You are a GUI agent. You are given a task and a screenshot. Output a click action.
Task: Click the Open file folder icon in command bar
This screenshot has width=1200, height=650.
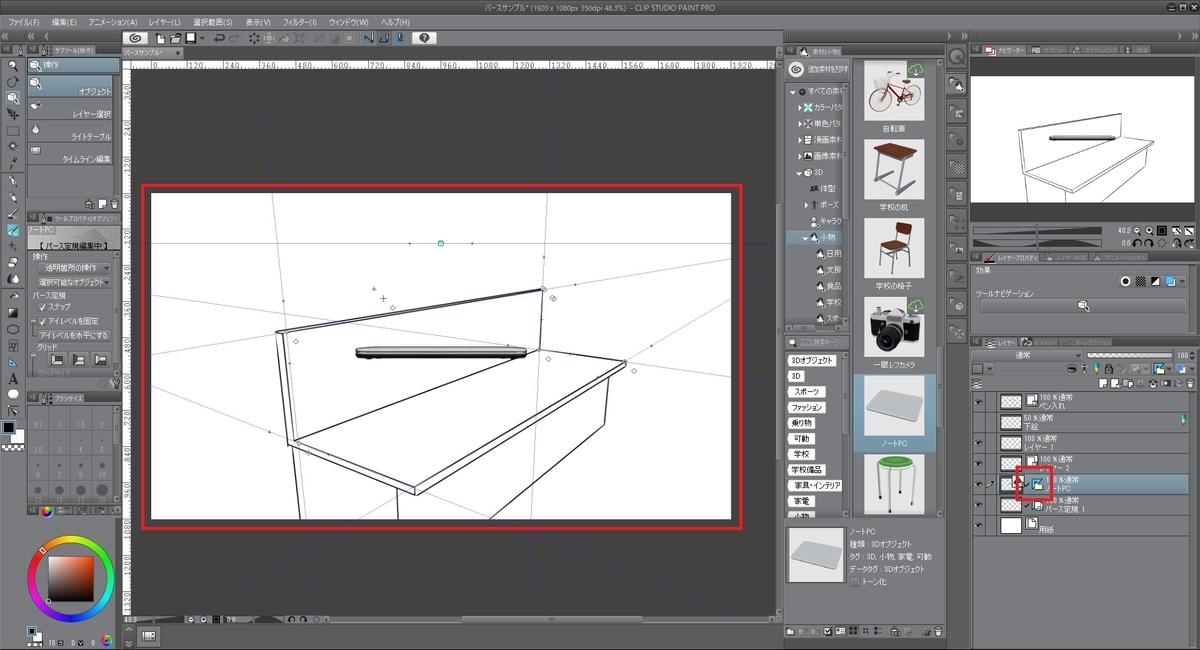175,38
